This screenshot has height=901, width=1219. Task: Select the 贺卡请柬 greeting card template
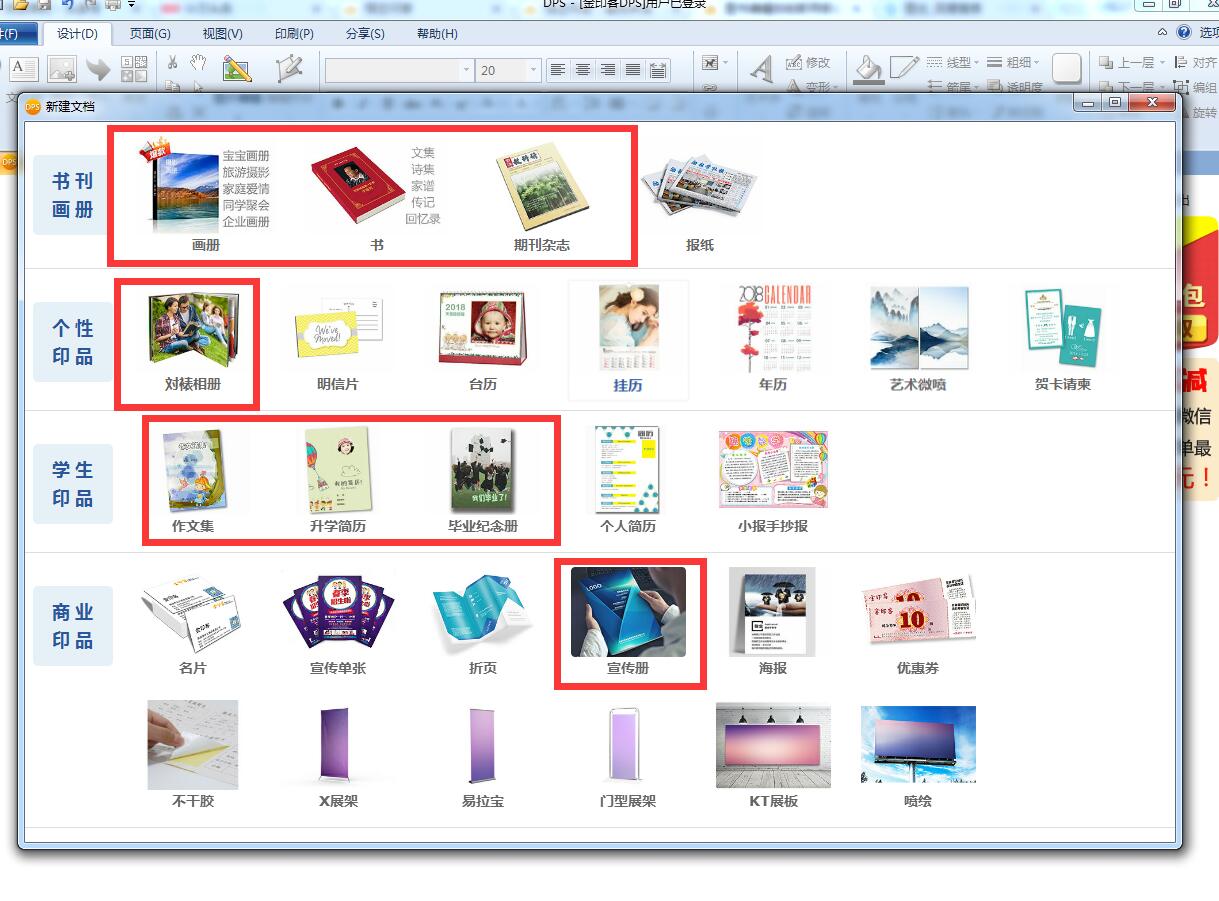(1062, 341)
